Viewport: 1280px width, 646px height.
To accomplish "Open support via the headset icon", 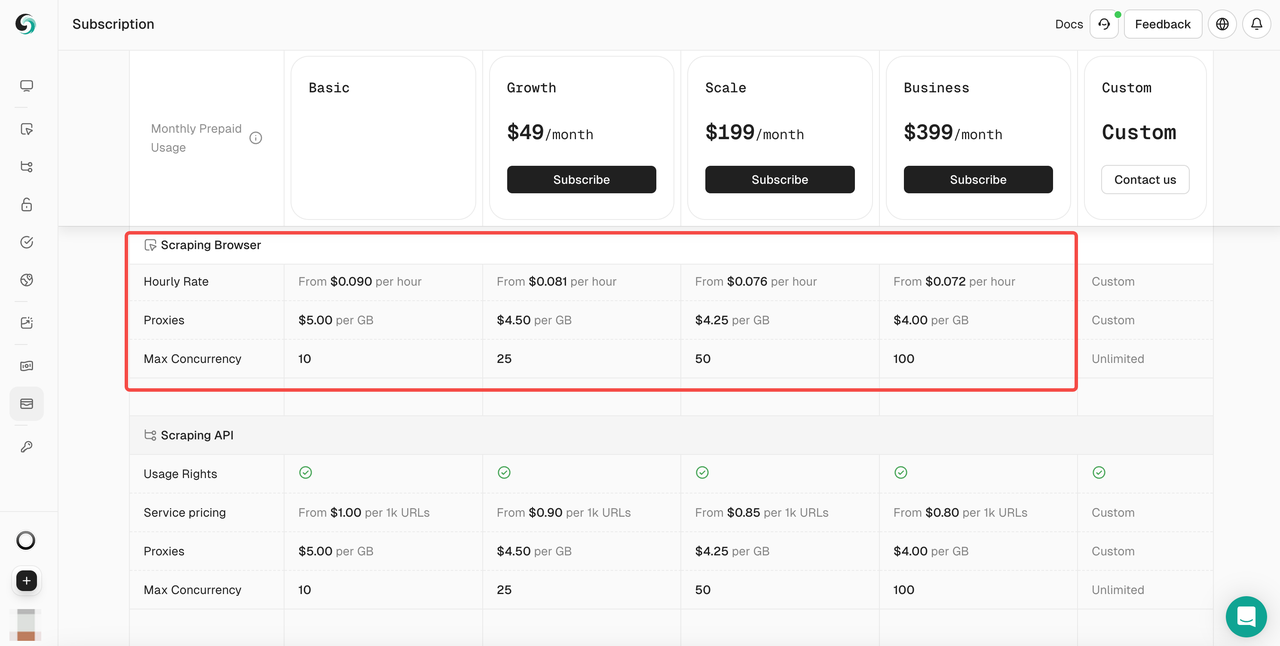I will [1104, 23].
